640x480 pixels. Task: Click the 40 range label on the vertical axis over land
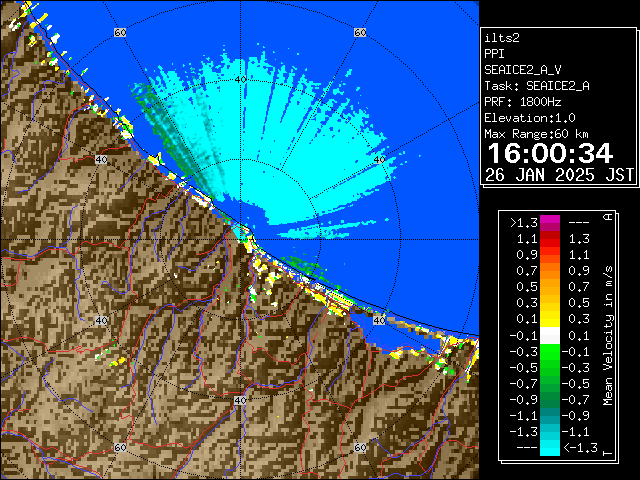coord(240,400)
